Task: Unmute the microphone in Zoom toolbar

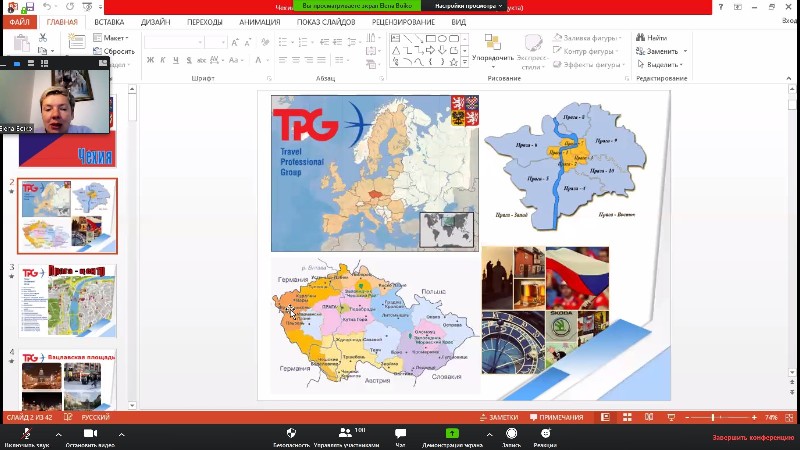Action: pos(26,433)
